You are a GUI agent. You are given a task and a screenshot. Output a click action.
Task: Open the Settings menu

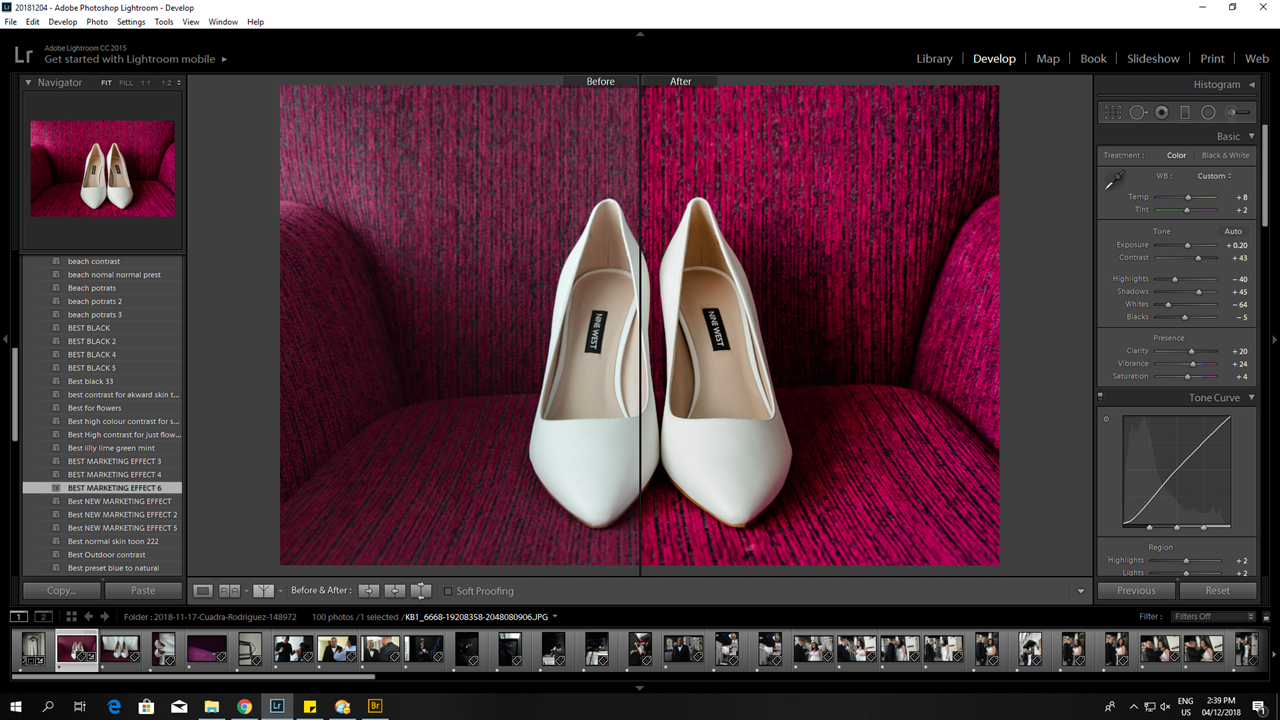pos(131,21)
